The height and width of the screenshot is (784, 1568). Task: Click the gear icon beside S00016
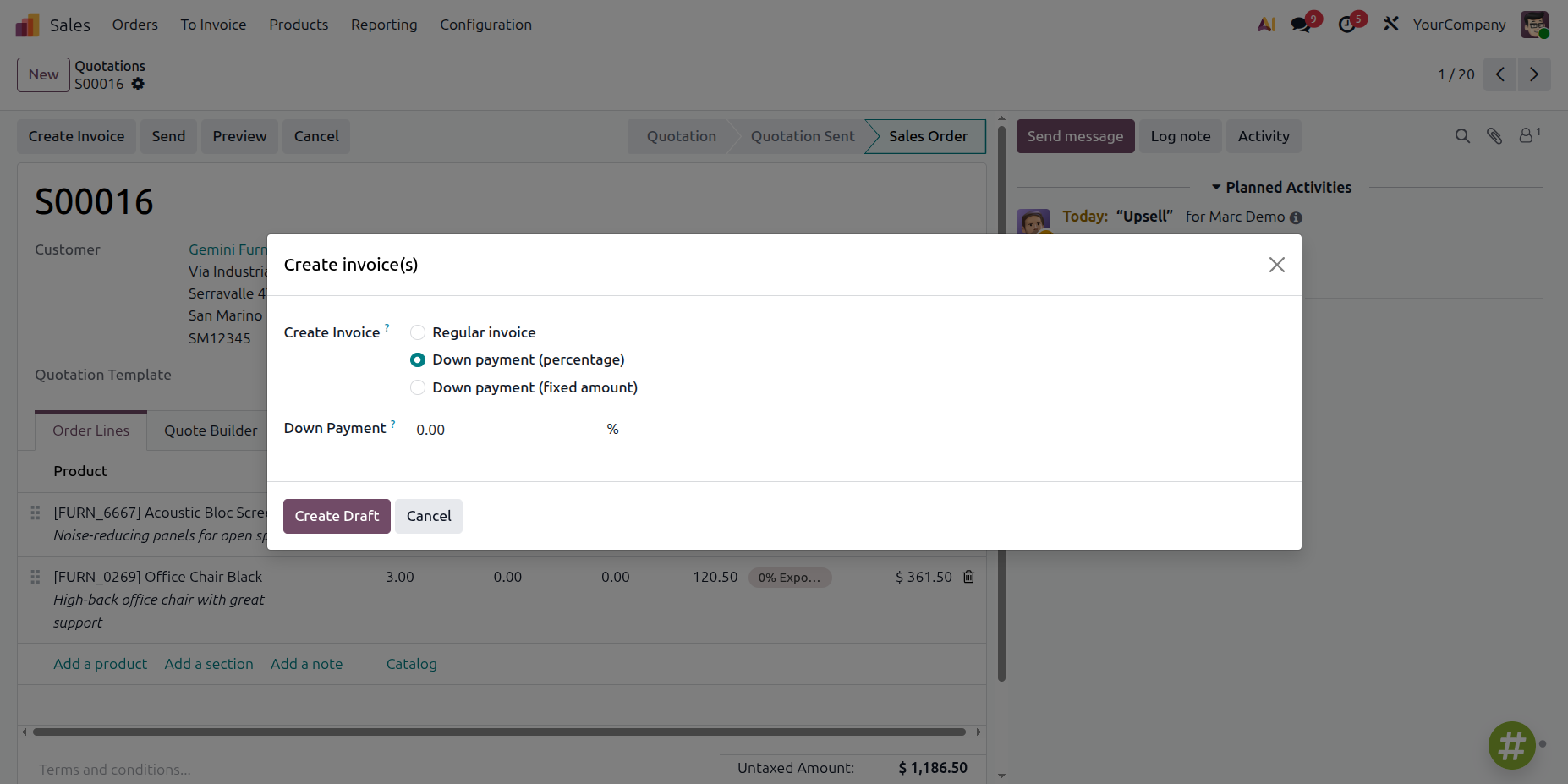click(138, 84)
